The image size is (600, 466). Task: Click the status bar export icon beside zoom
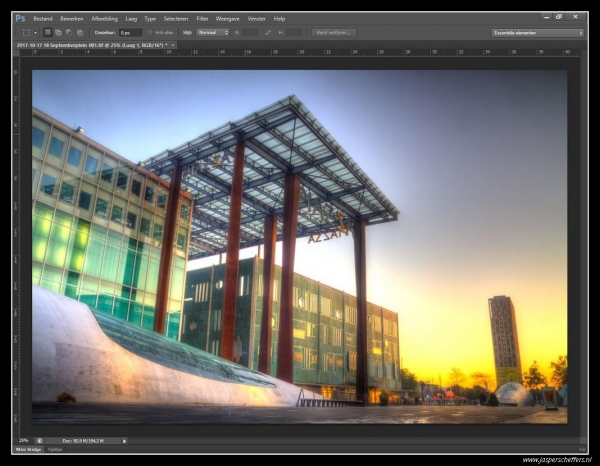tap(40, 440)
